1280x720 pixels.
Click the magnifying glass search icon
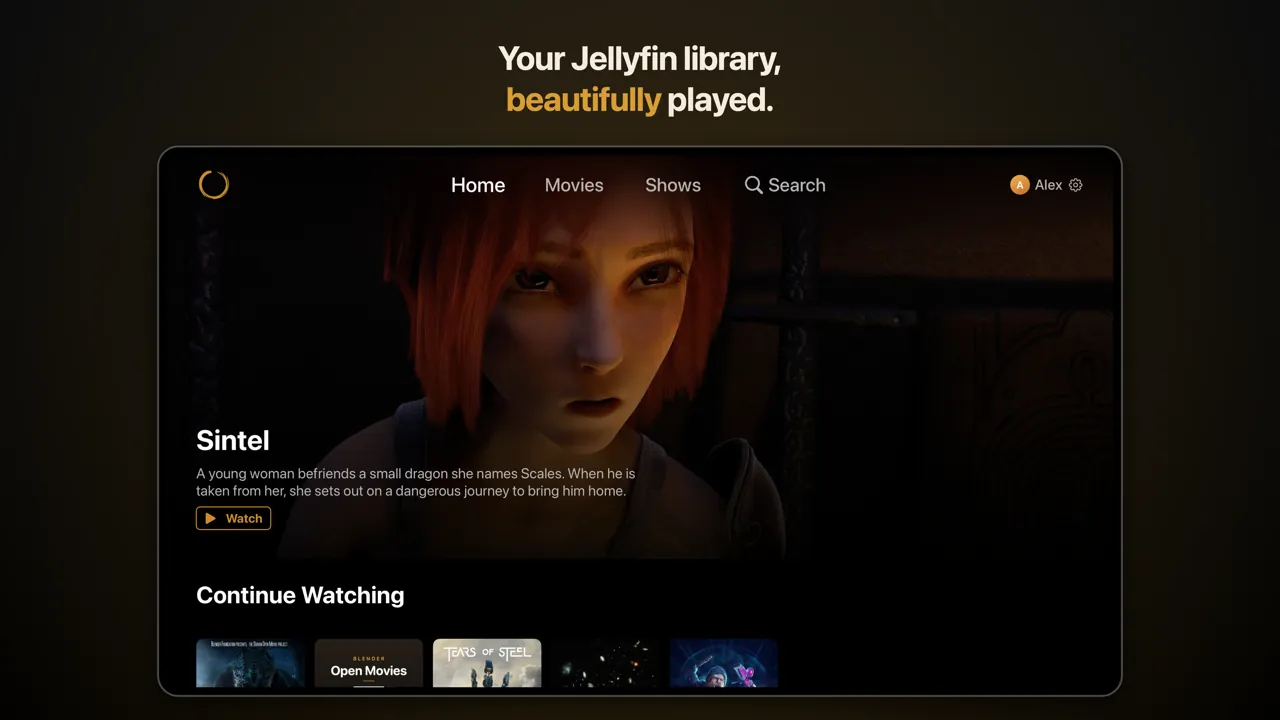click(x=753, y=185)
